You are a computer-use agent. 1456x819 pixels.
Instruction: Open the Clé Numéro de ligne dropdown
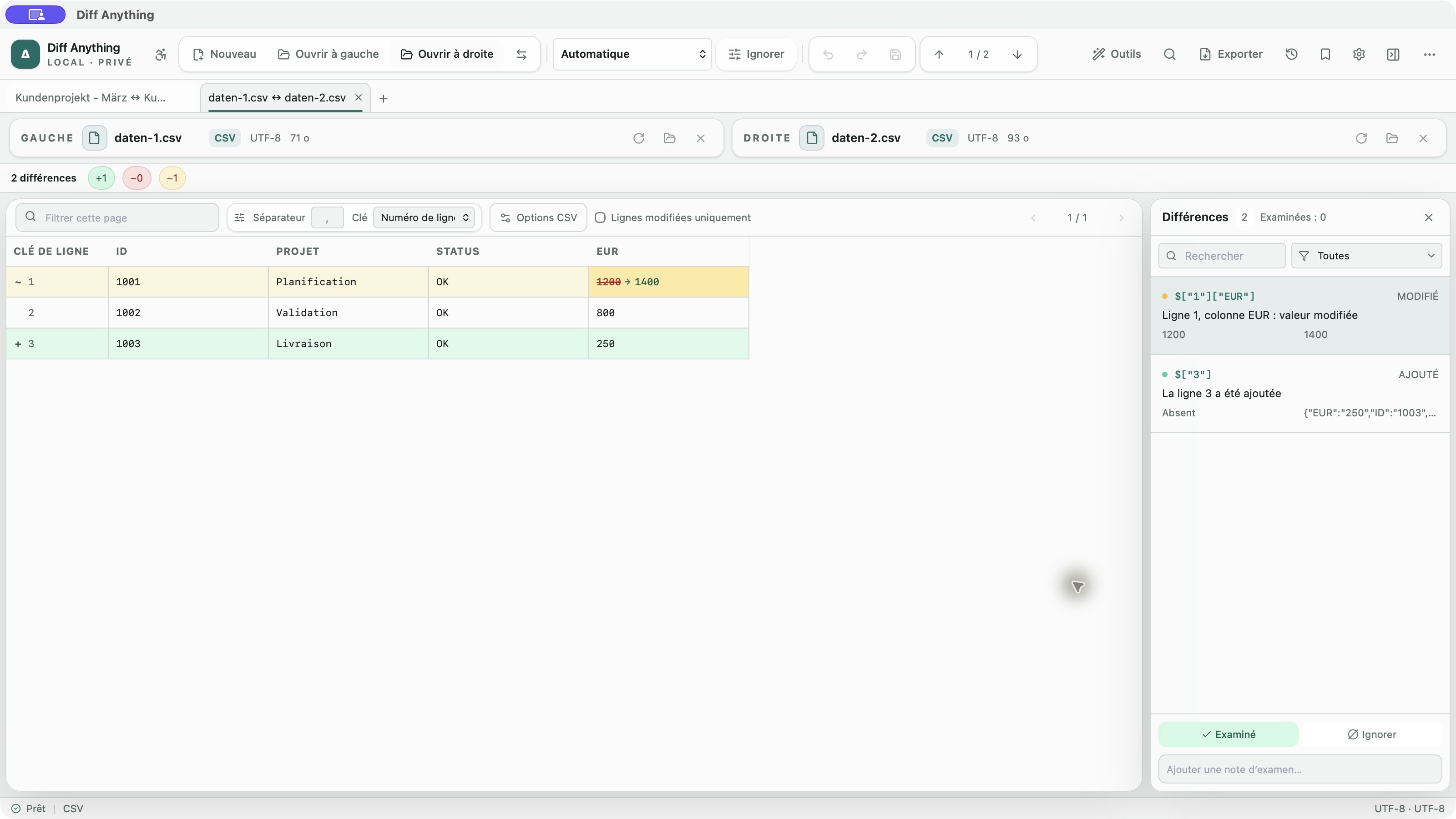pos(424,217)
